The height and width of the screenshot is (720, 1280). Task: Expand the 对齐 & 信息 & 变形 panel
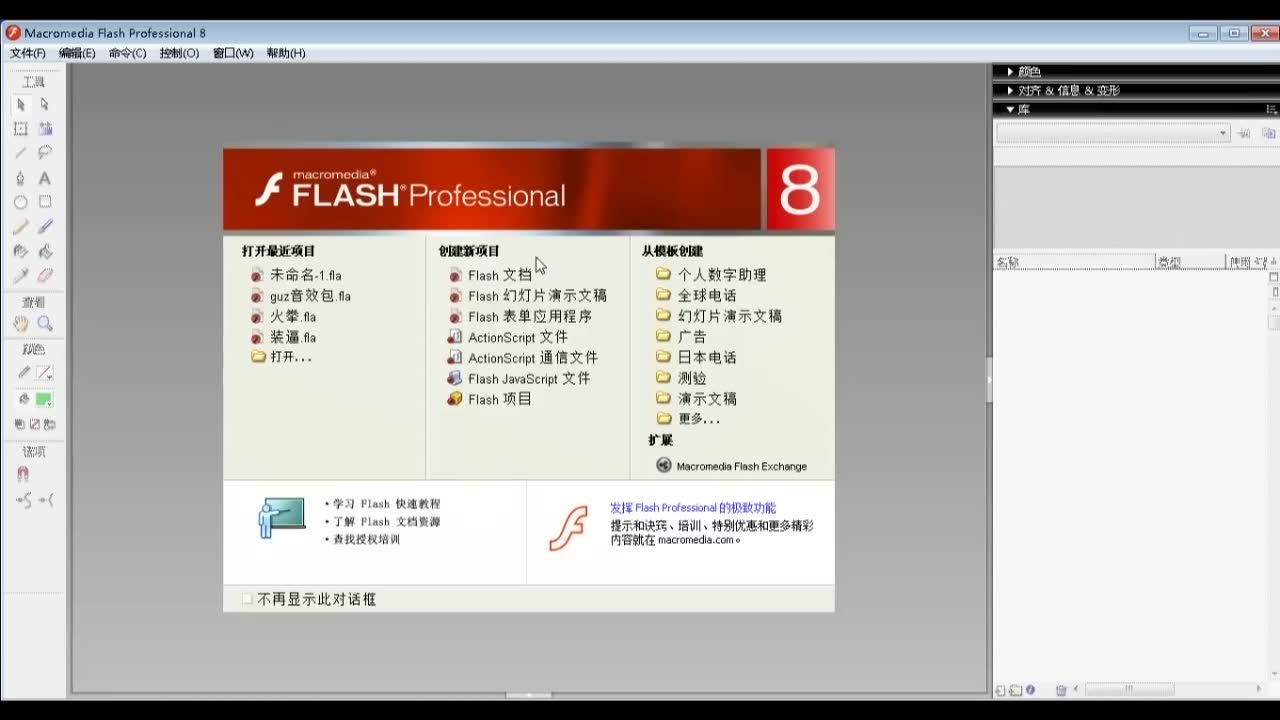[1010, 90]
